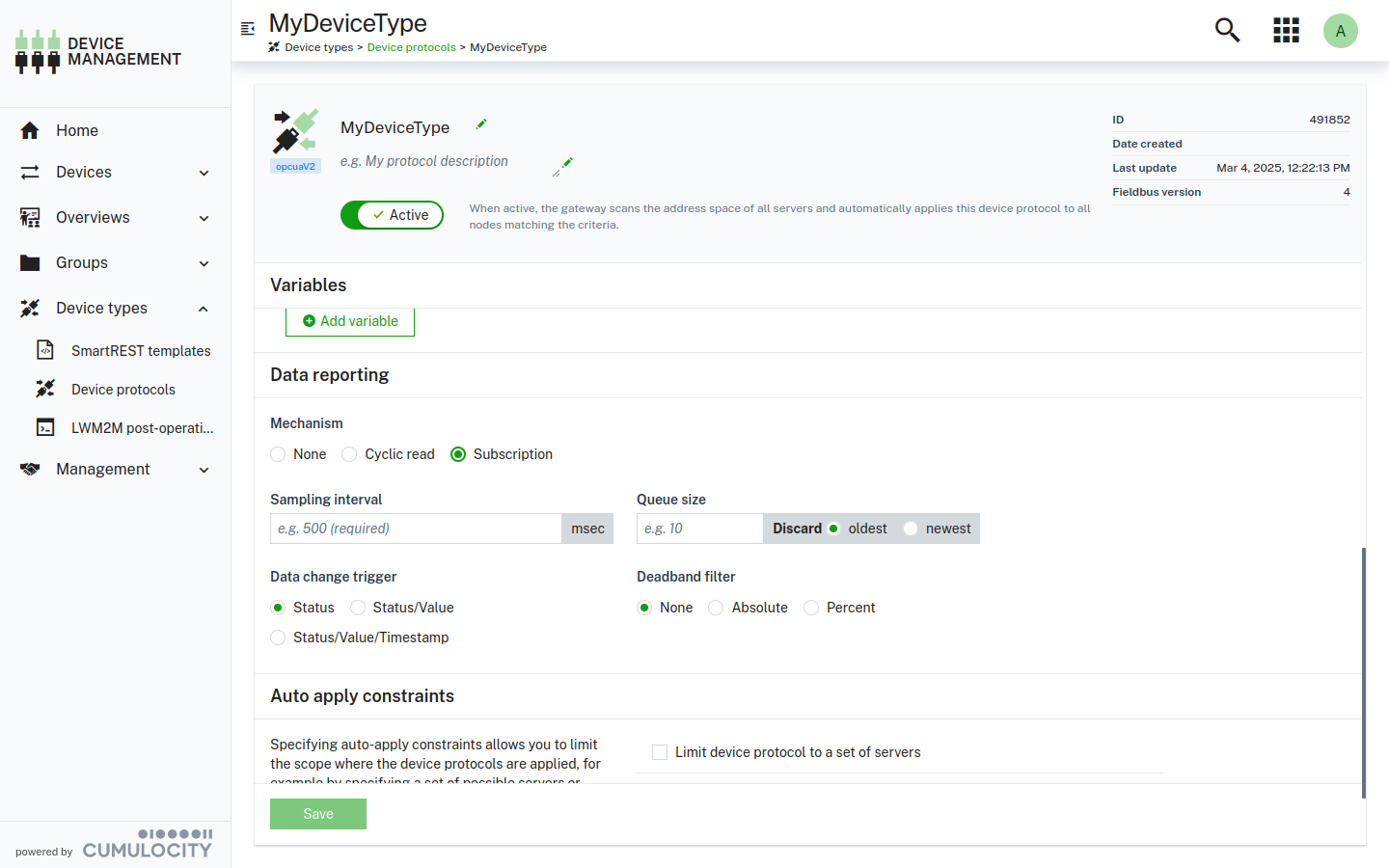This screenshot has height=868, width=1389.
Task: Select Percent deadband filter
Action: (811, 608)
